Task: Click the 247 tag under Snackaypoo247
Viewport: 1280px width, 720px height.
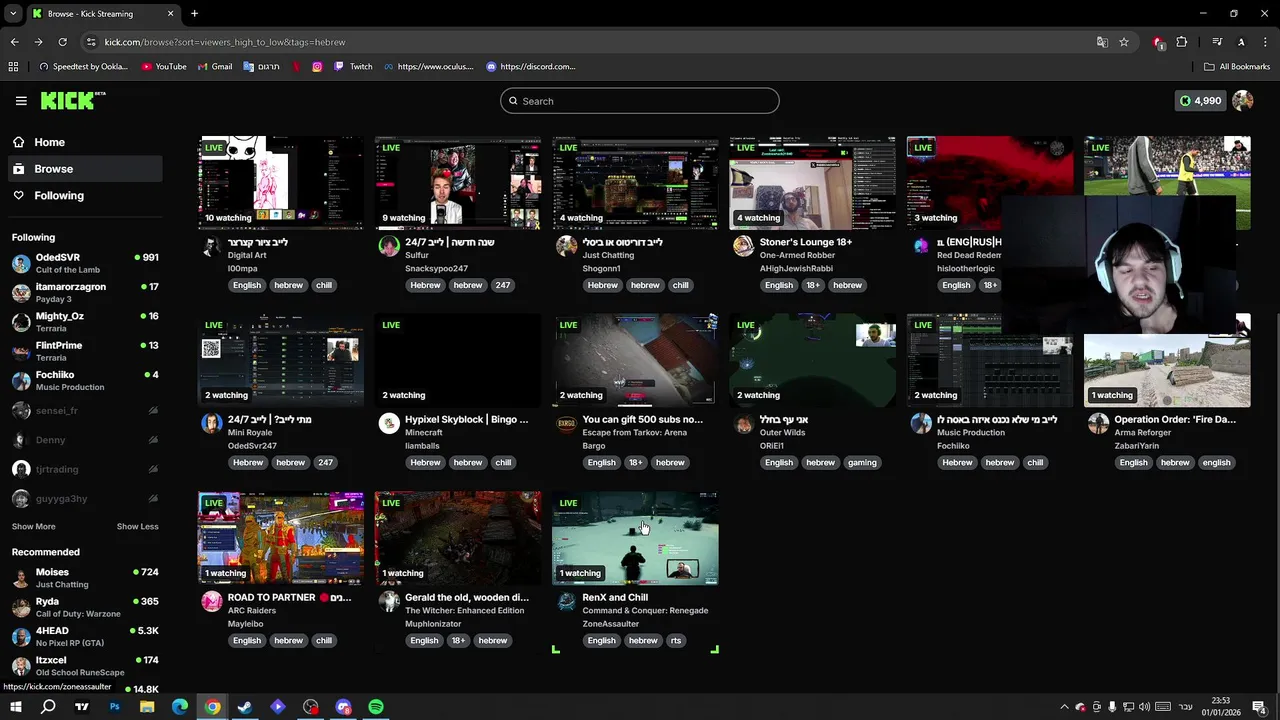Action: tap(503, 286)
